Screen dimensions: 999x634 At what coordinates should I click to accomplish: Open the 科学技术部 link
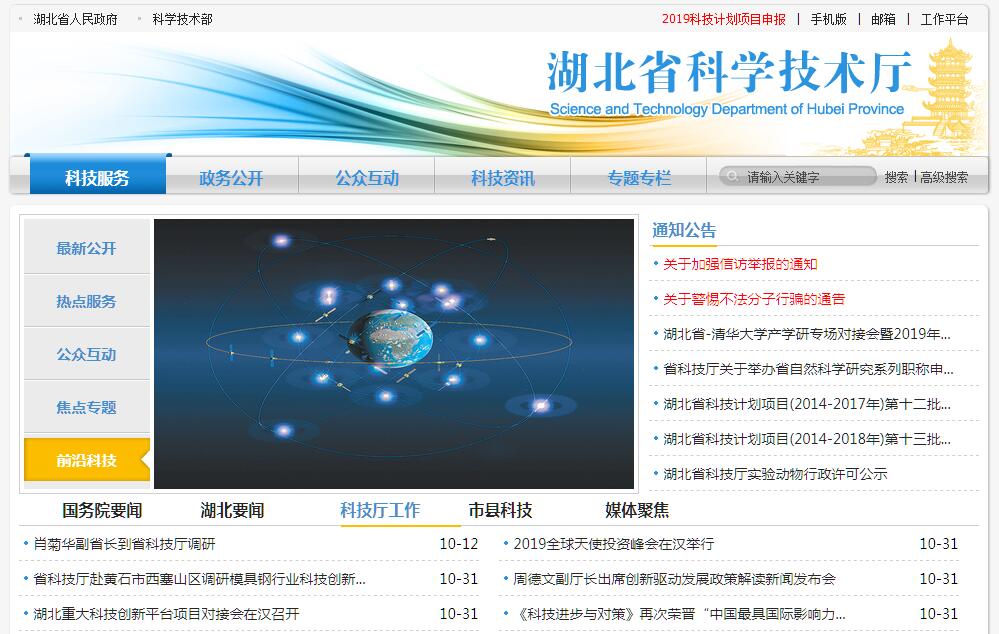[182, 19]
